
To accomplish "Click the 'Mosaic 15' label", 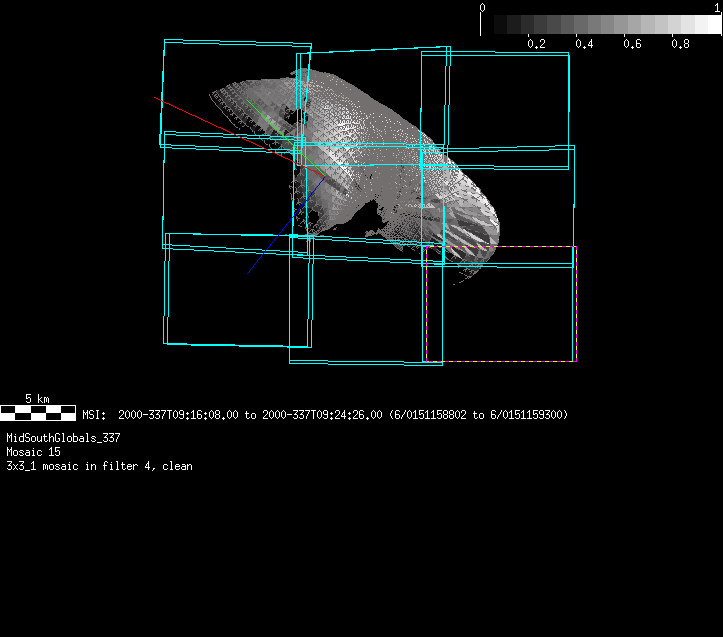I will pyautogui.click(x=31, y=452).
